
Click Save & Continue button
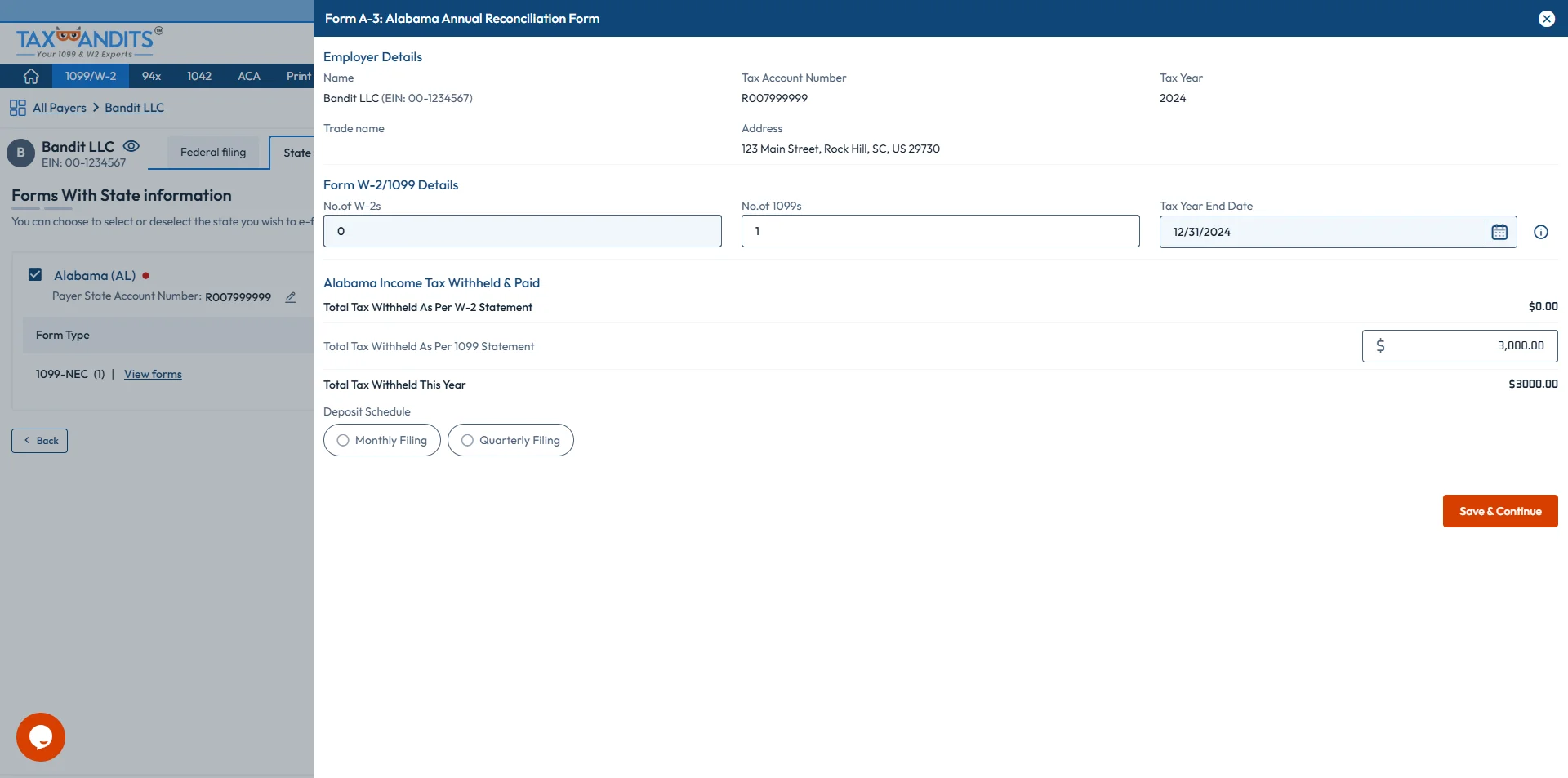(1500, 511)
